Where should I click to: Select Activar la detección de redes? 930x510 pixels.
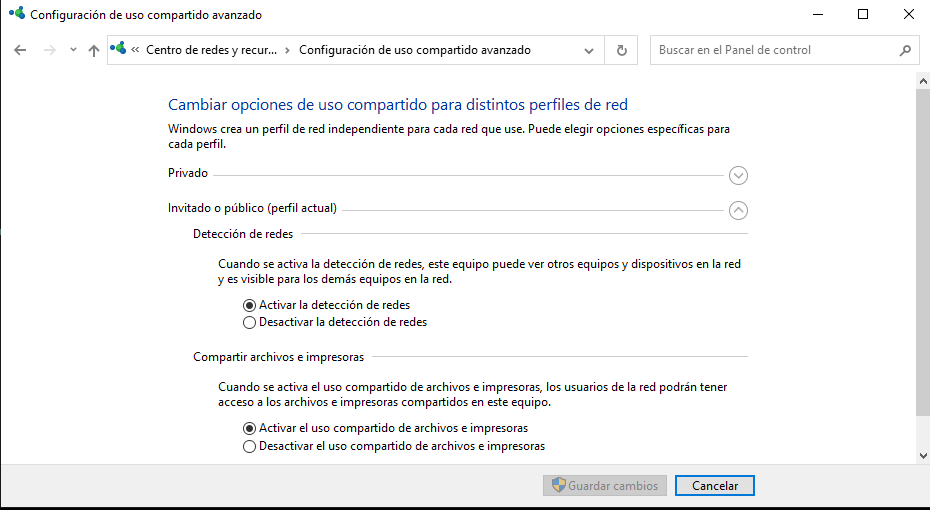(250, 305)
